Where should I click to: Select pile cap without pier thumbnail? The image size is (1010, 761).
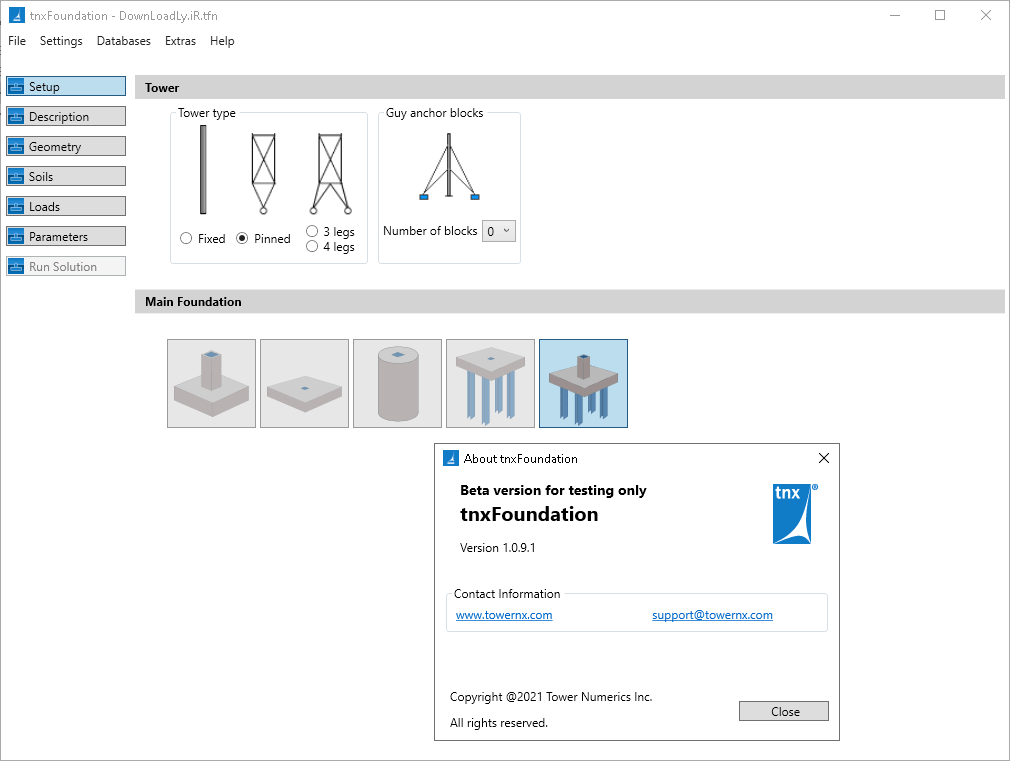(x=490, y=383)
